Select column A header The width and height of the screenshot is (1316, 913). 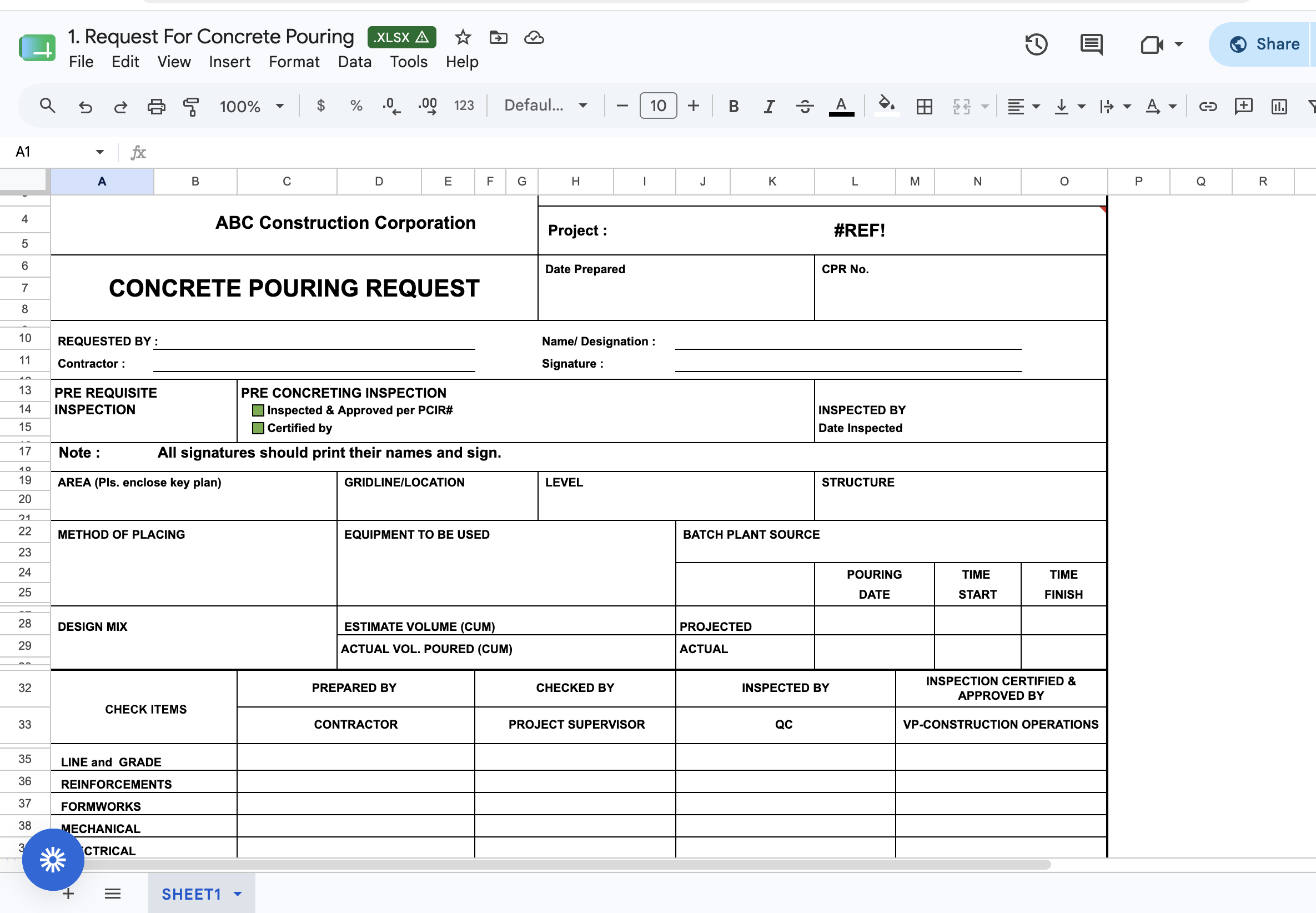point(102,182)
